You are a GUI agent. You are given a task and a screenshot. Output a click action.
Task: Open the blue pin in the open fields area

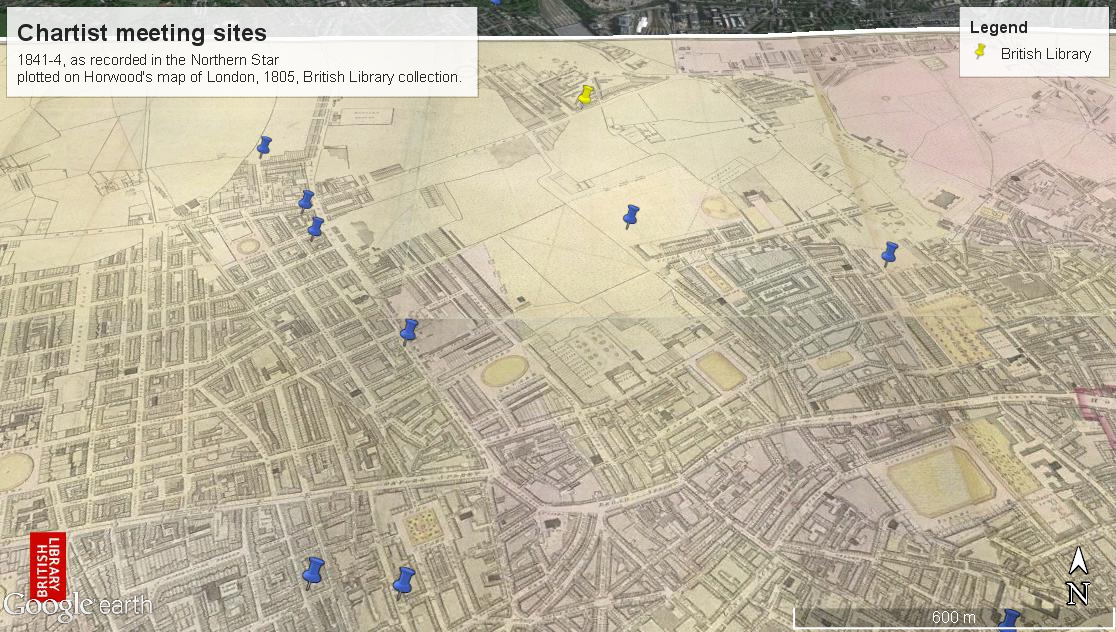pyautogui.click(x=630, y=215)
